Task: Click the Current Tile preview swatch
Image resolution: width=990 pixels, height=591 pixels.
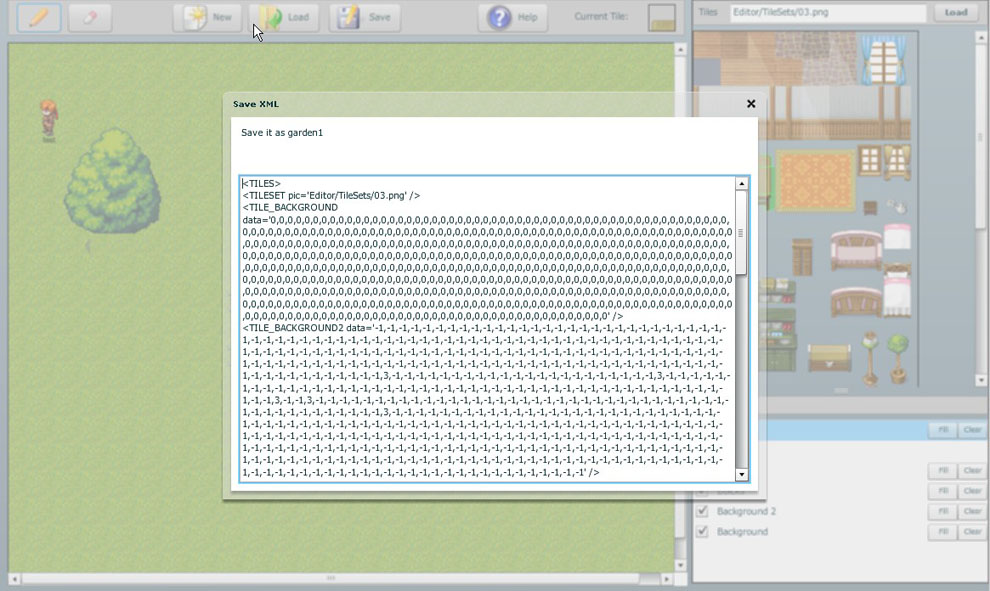Action: pyautogui.click(x=661, y=18)
